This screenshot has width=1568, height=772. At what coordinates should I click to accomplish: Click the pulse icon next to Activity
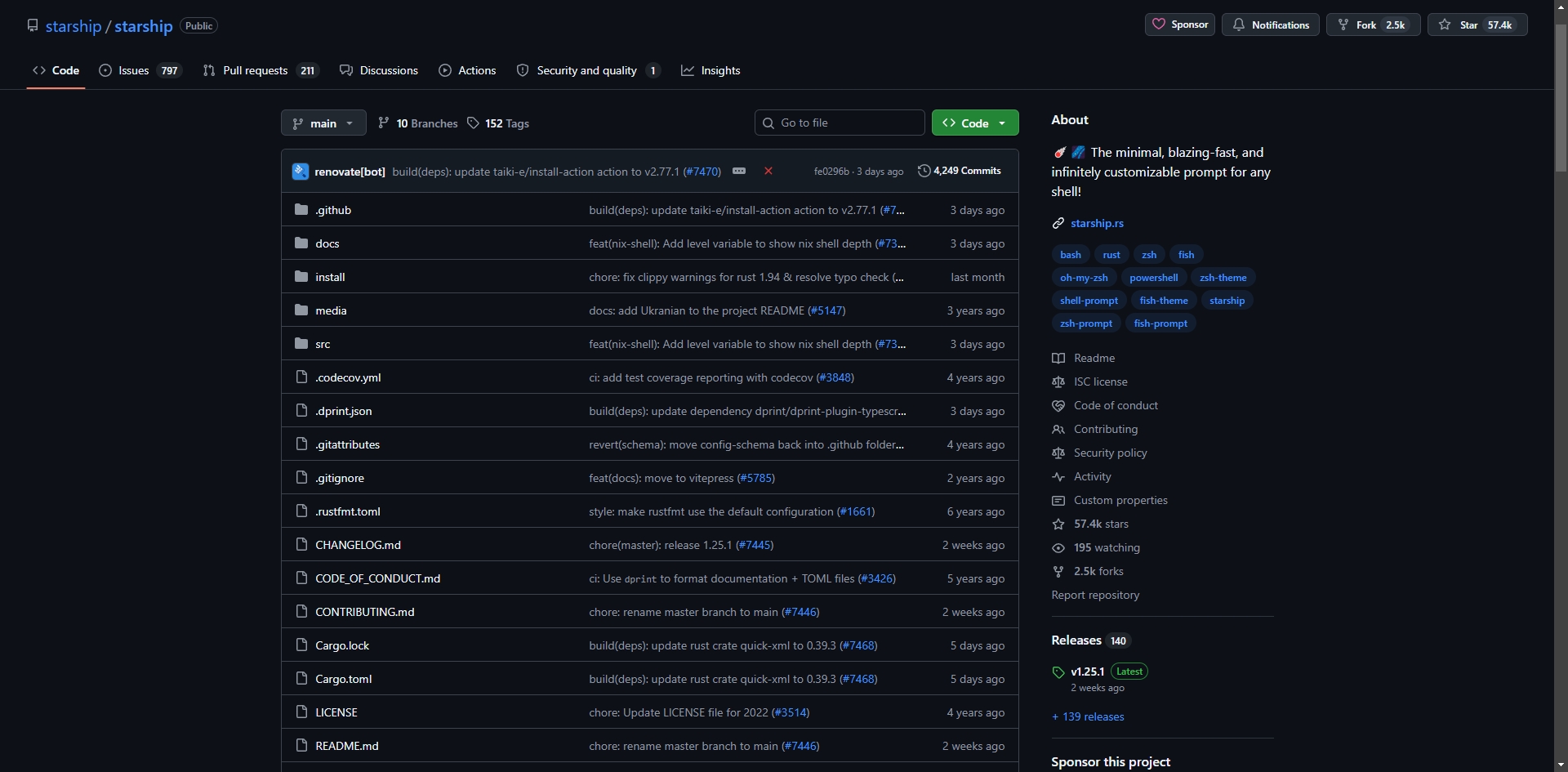[1058, 476]
